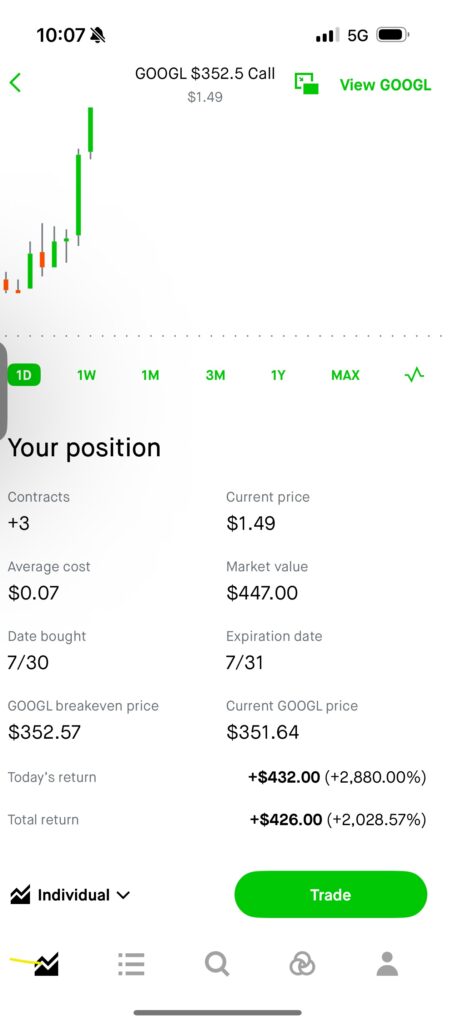Tap the green back arrow
The image size is (453, 1024).
tap(16, 83)
